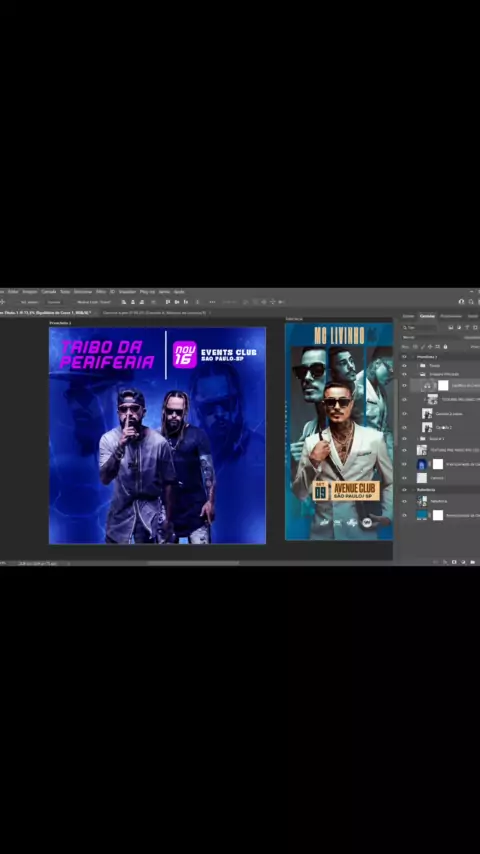The width and height of the screenshot is (480, 854).
Task: Open the Plug-ins menu
Action: tap(148, 291)
